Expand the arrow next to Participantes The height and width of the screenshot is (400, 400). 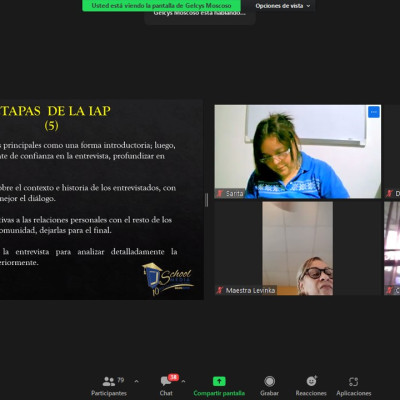point(136,381)
